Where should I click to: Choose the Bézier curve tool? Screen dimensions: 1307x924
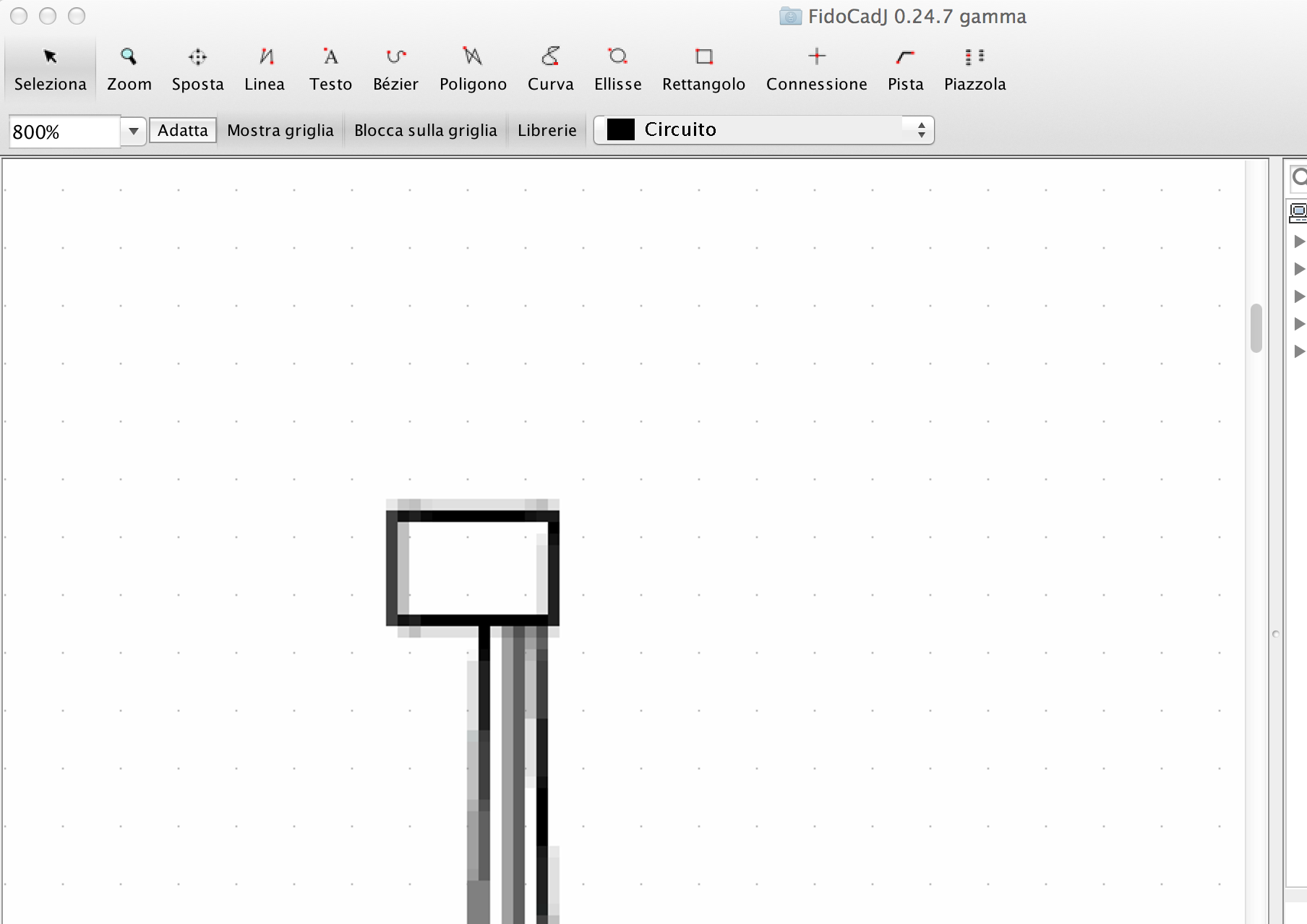[395, 69]
